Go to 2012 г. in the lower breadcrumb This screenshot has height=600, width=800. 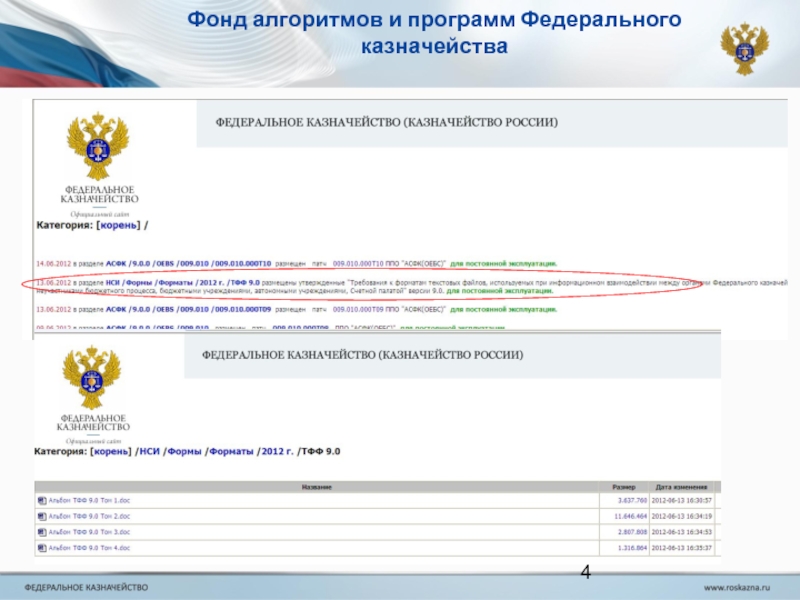pos(278,452)
